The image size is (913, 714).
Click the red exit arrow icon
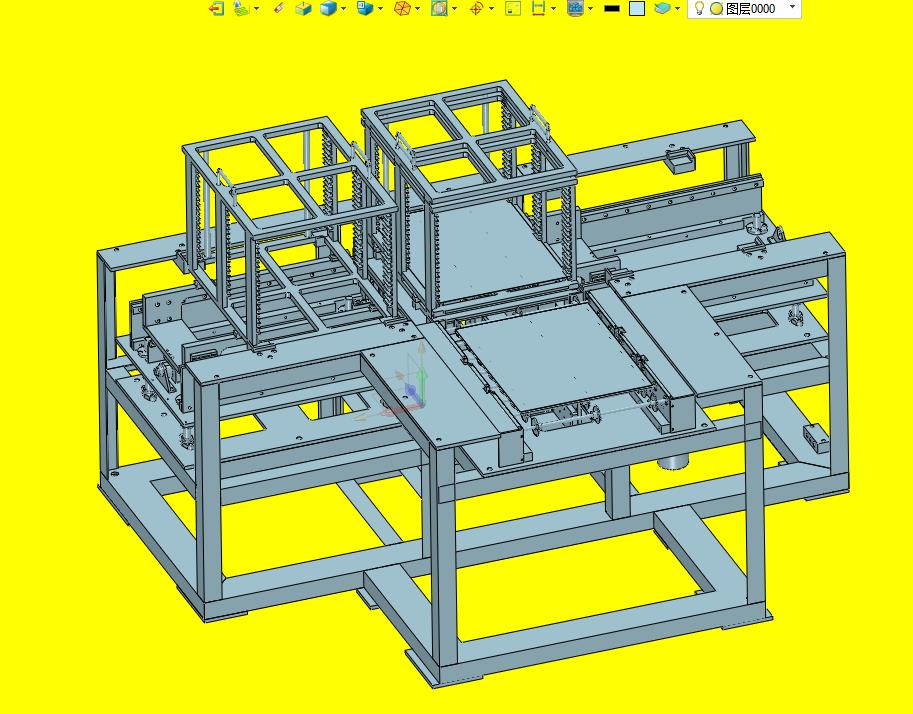[x=217, y=8]
